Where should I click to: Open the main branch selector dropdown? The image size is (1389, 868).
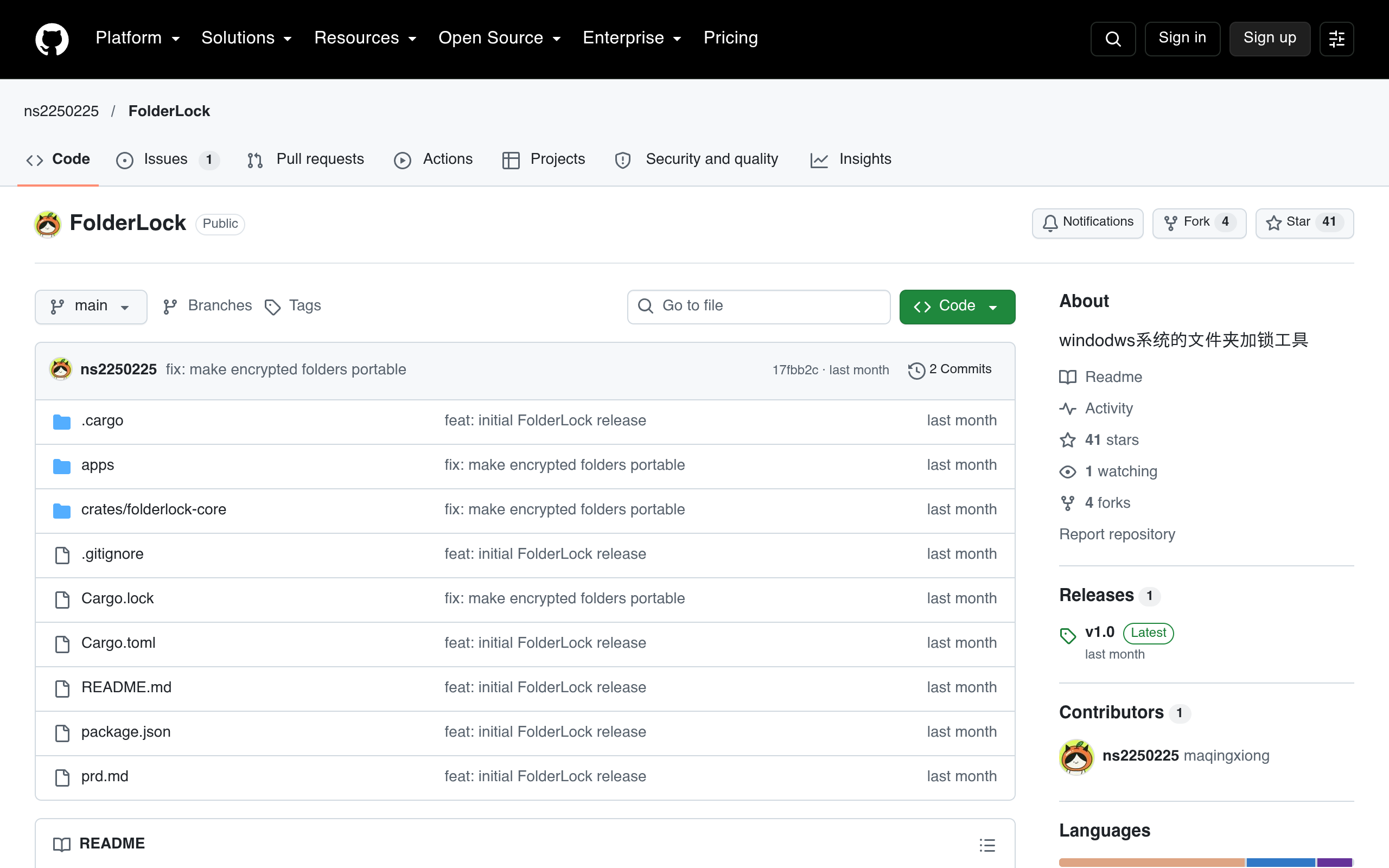(x=91, y=307)
